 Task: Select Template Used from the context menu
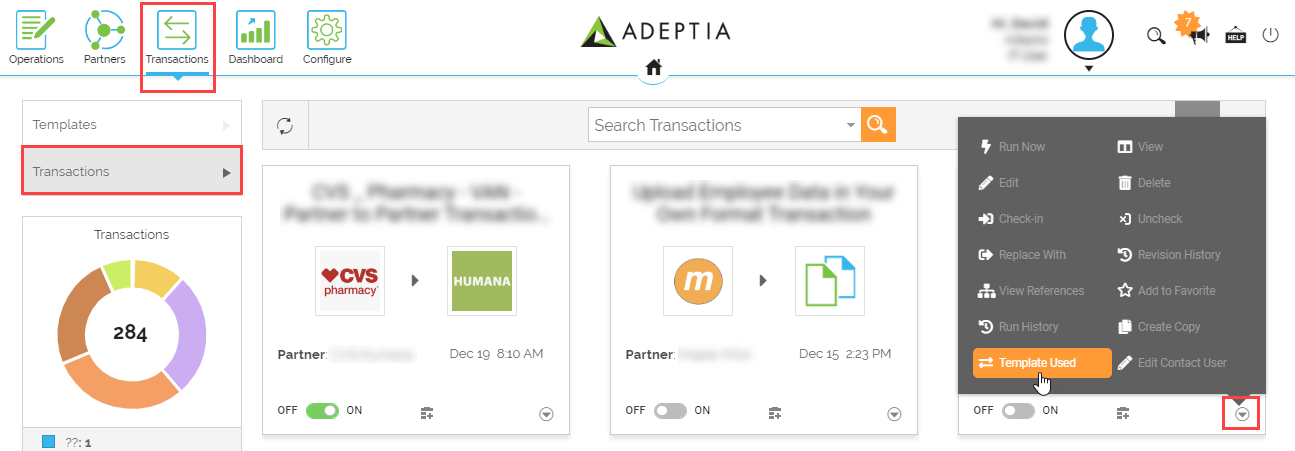point(1041,363)
